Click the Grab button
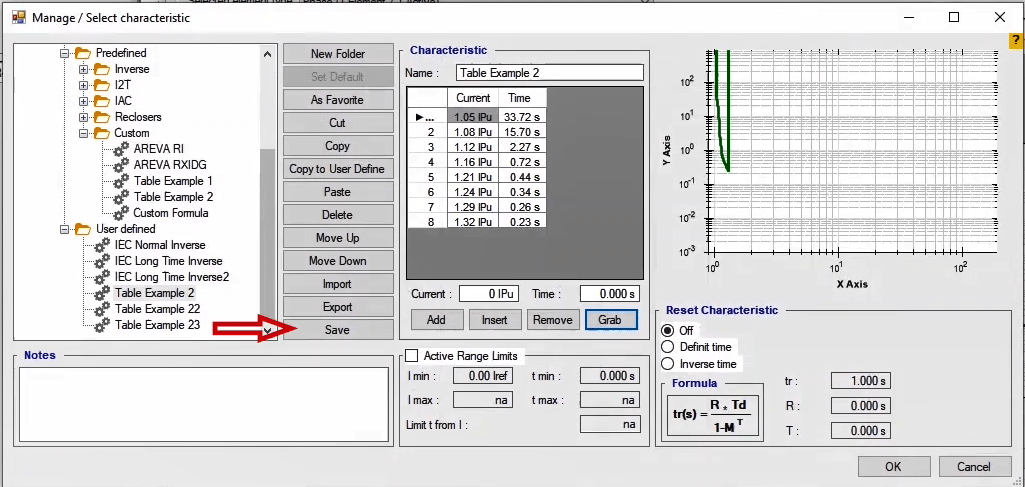Viewport: 1025px width, 487px height. pyautogui.click(x=611, y=320)
